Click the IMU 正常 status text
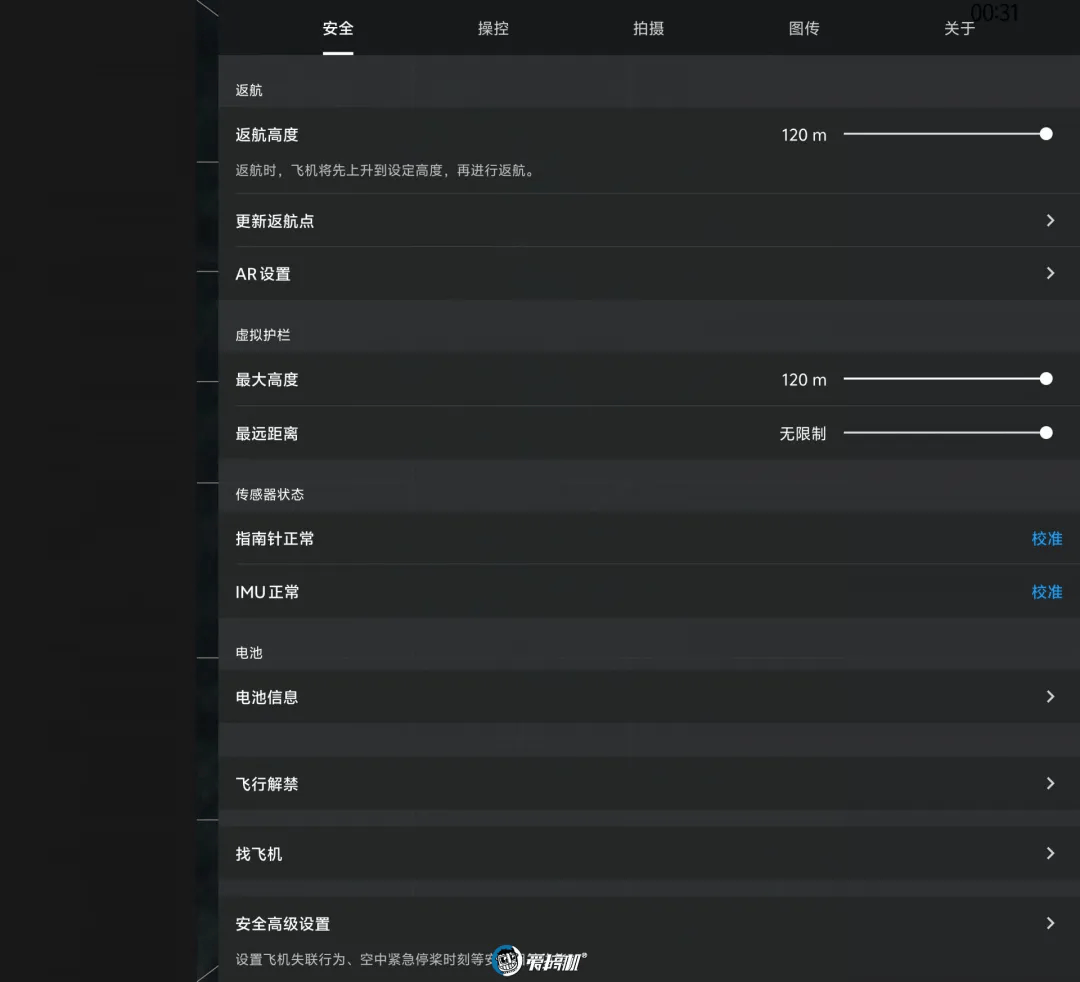The image size is (1080, 982). point(267,592)
